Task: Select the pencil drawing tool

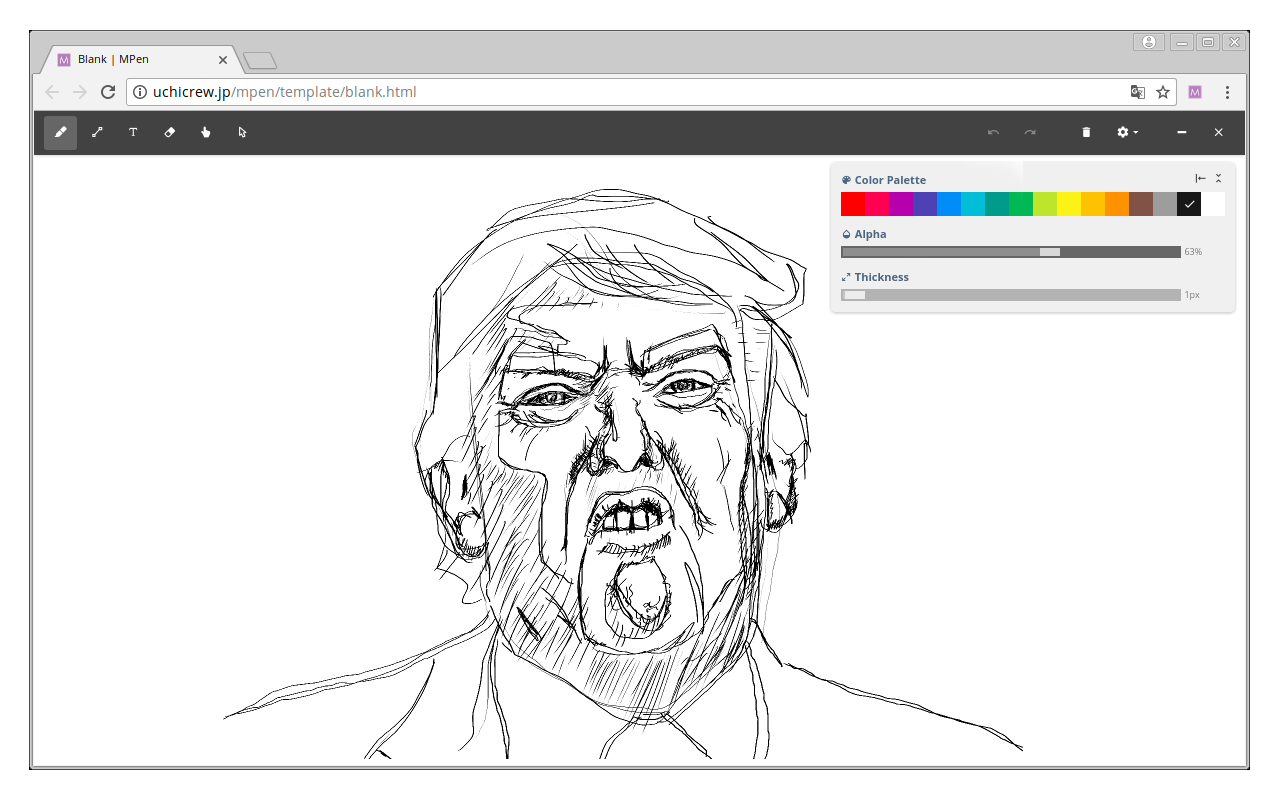Action: tap(60, 132)
